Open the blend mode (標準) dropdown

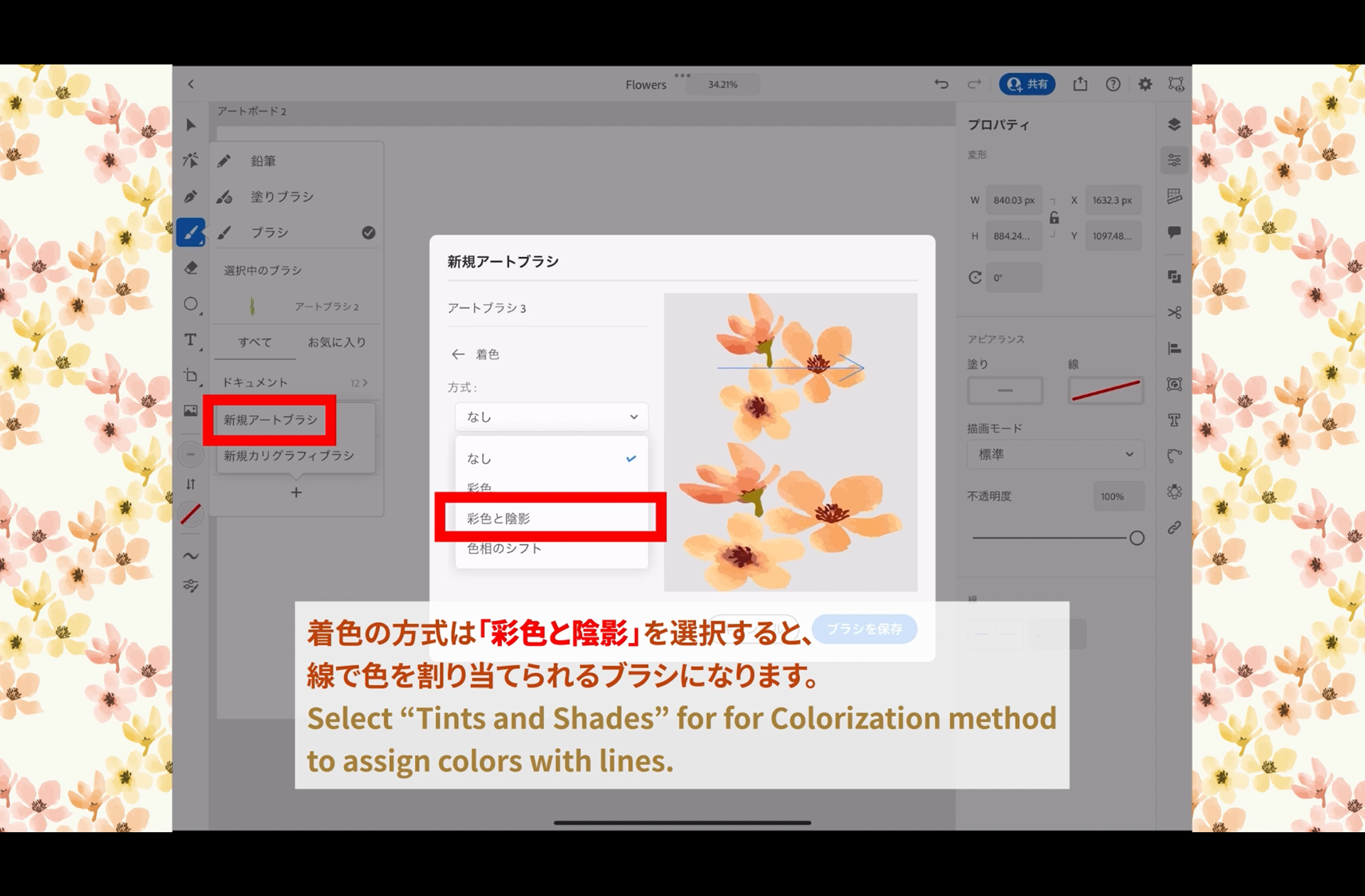[1055, 455]
